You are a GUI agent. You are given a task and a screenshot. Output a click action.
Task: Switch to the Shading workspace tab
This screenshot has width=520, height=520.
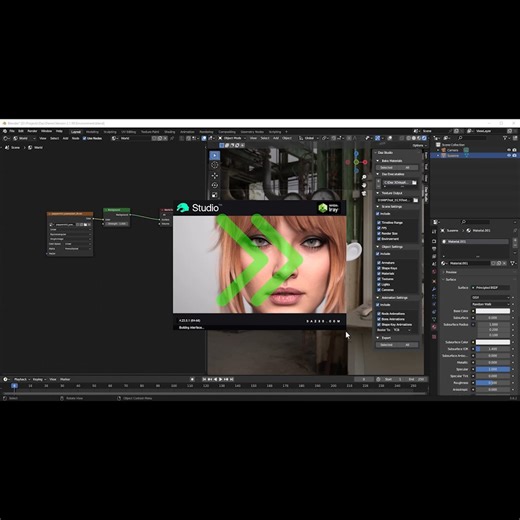point(169,132)
